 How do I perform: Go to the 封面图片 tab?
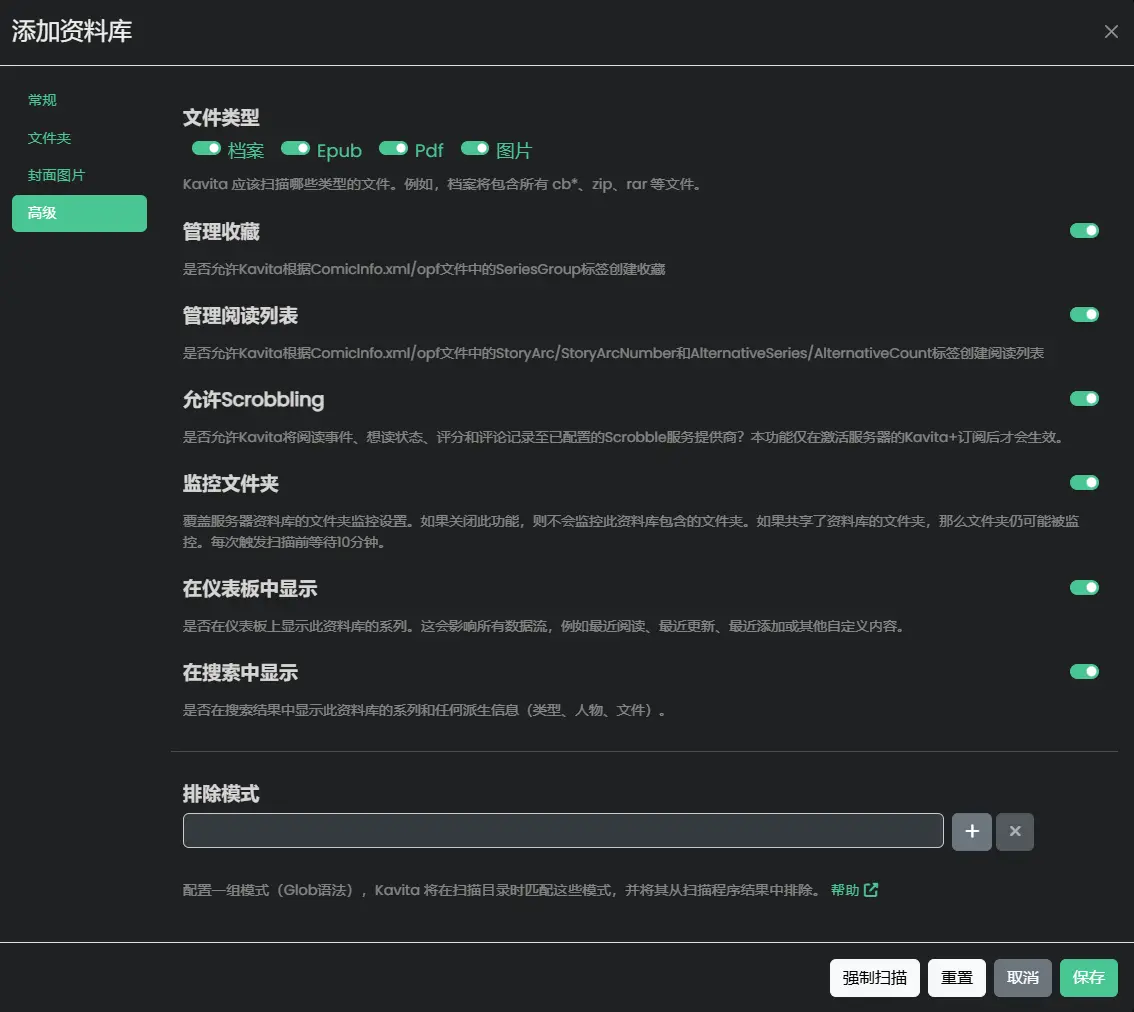[57, 175]
